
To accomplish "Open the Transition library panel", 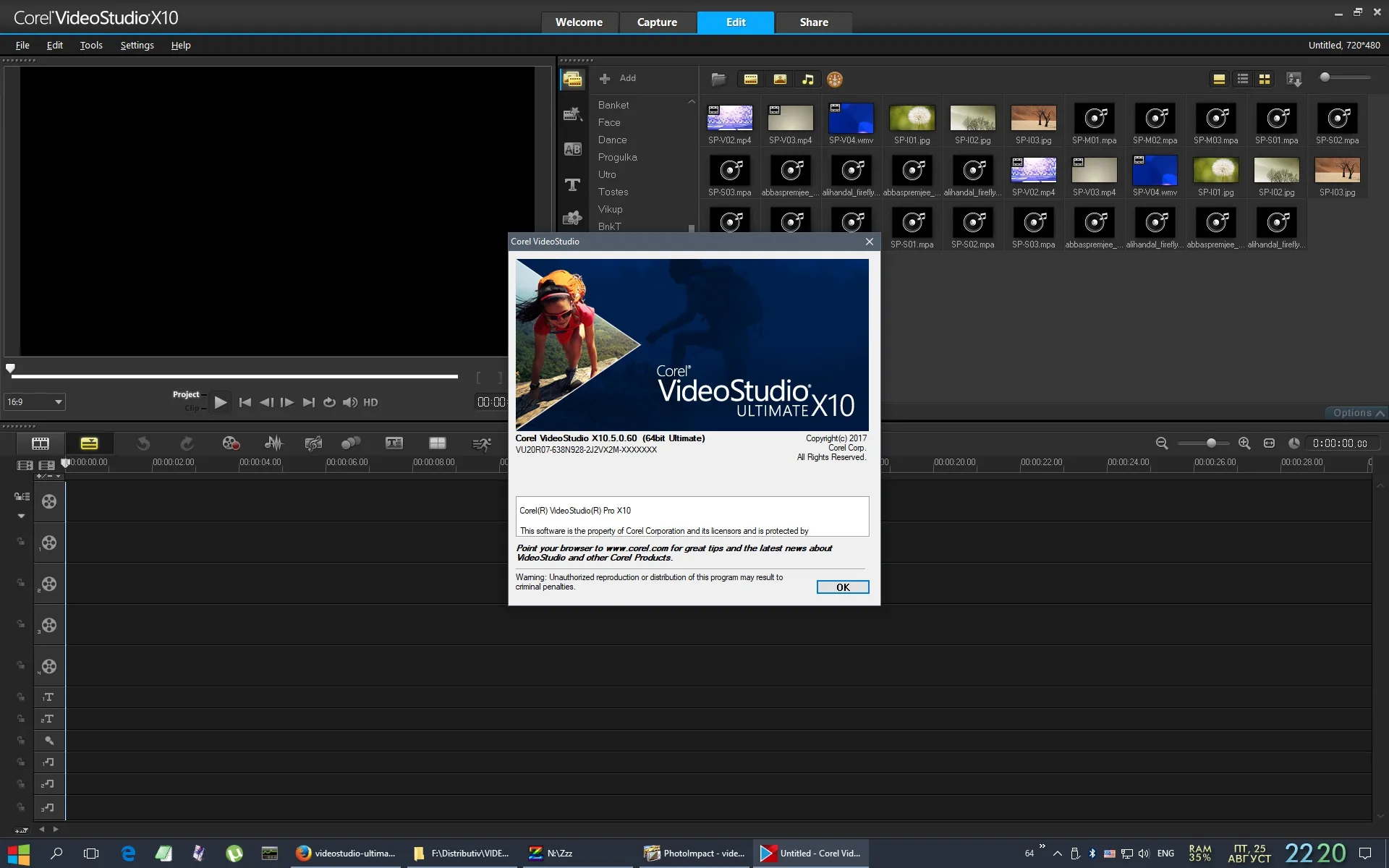I will coord(572,149).
